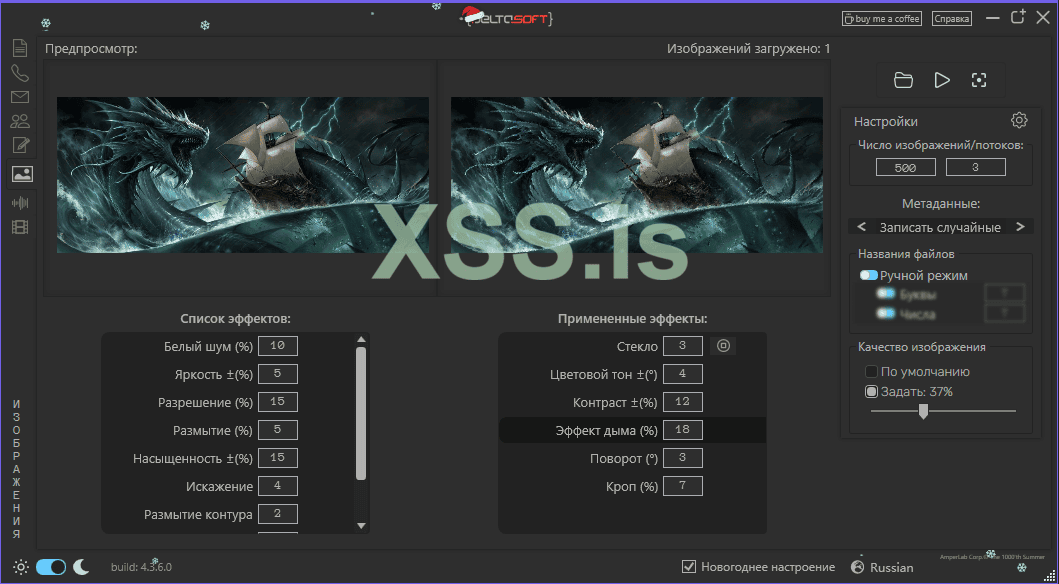Image resolution: width=1059 pixels, height=584 pixels.
Task: Toggle the light/dark theme switch
Action: click(51, 567)
